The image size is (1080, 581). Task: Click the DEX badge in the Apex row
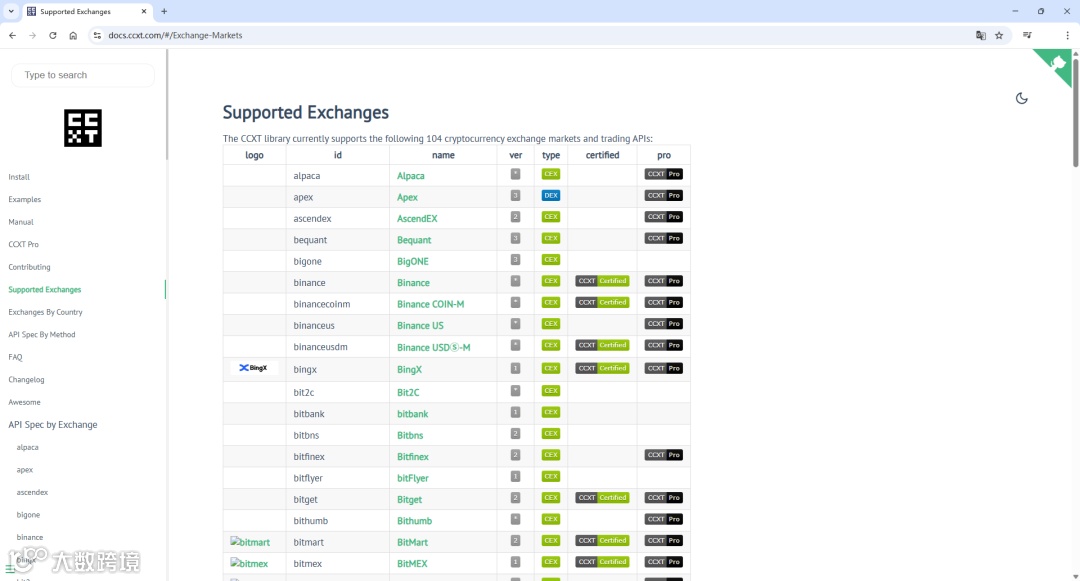(551, 196)
